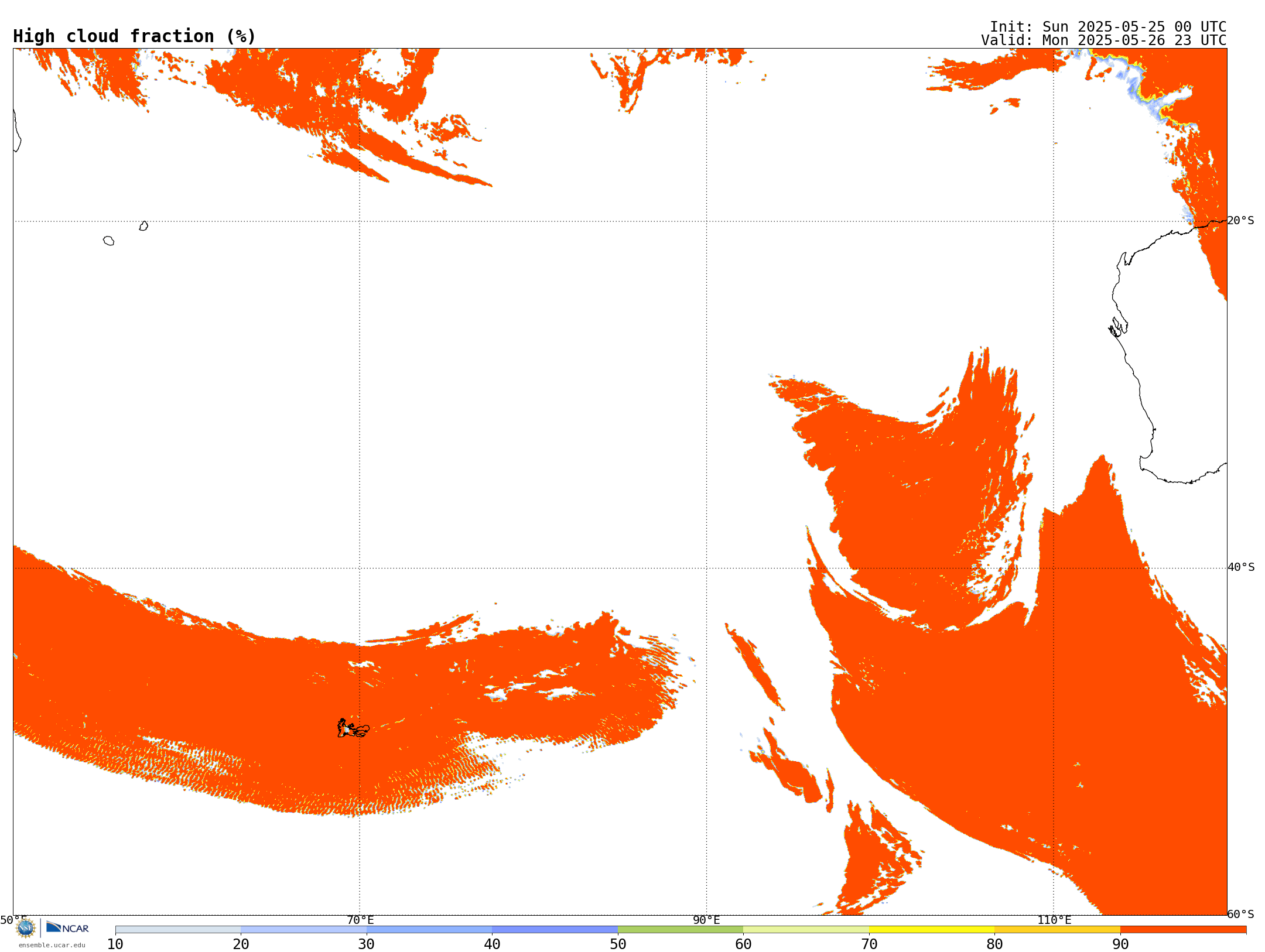Click the 40–50% periwinkle colorbar segment
The image size is (1265, 952).
[x=555, y=930]
